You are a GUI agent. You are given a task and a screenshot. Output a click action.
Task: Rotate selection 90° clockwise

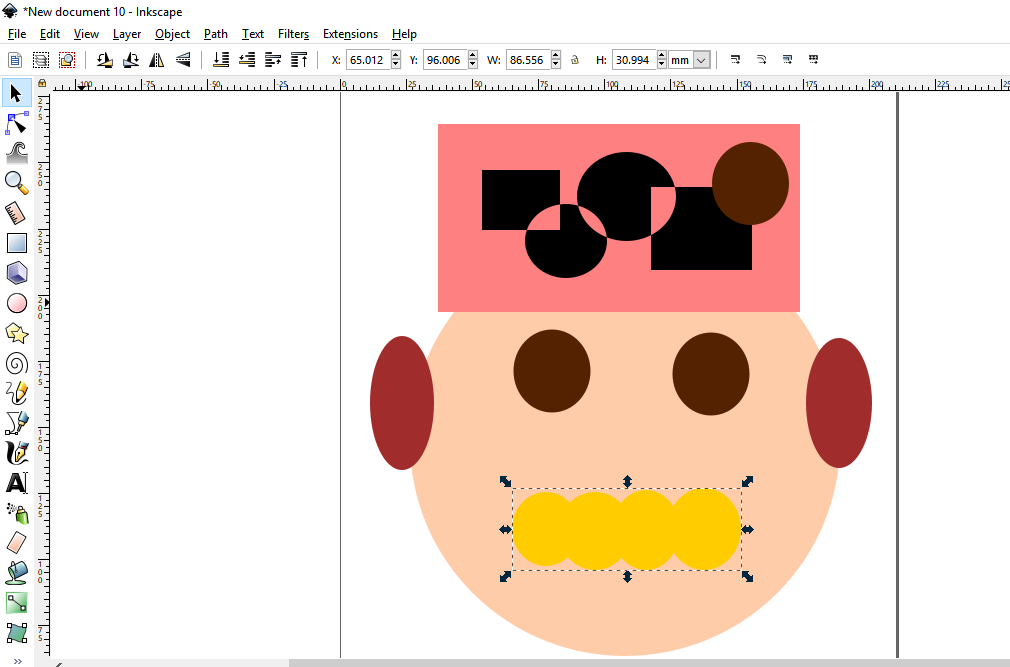[131, 60]
